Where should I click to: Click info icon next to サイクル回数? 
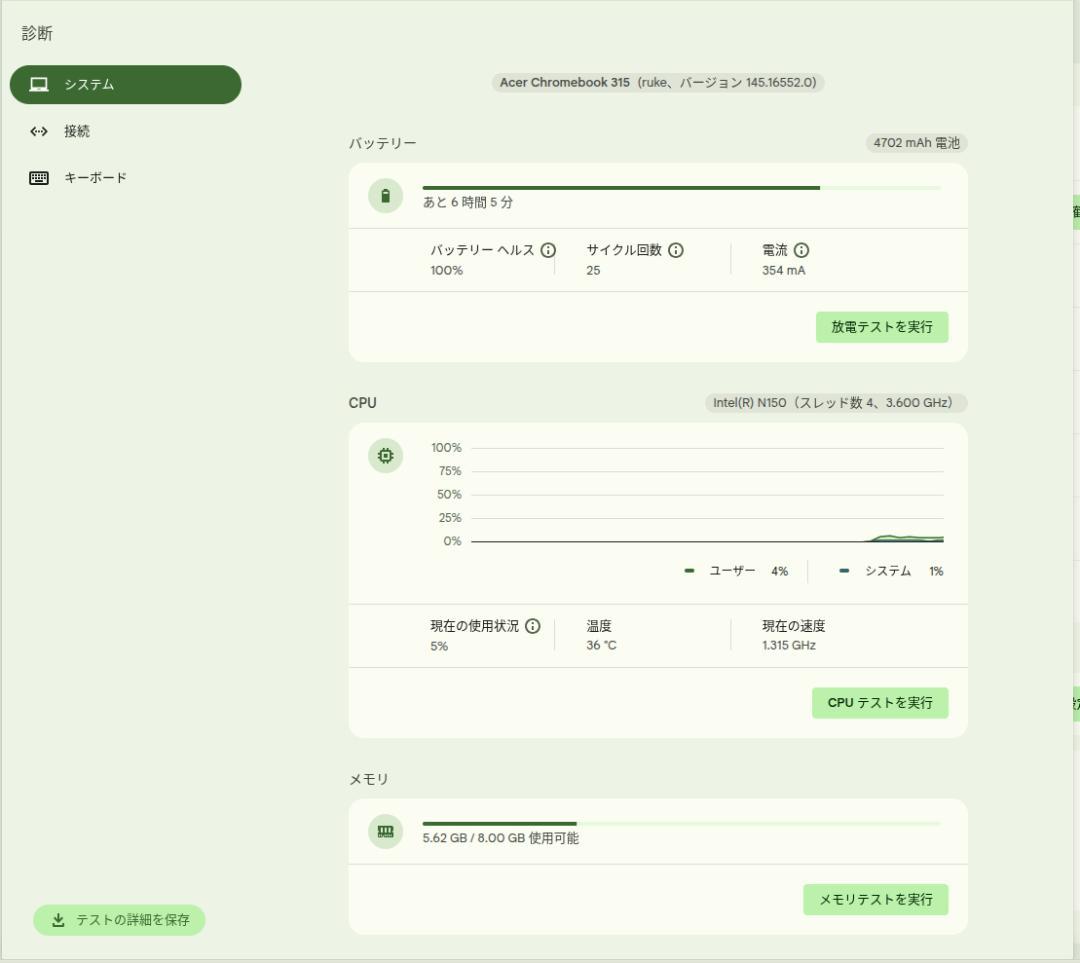point(676,250)
